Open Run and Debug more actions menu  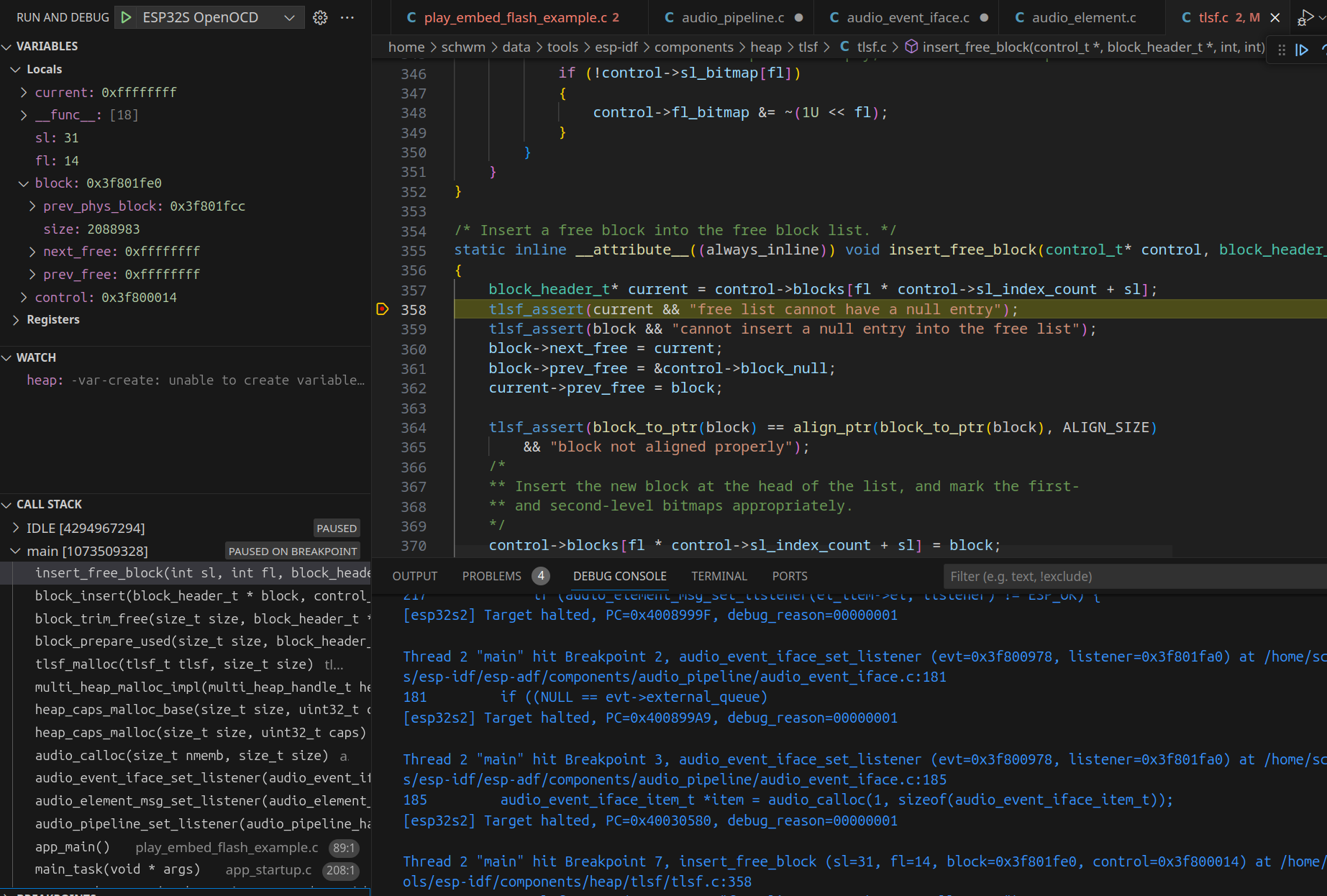[x=347, y=17]
